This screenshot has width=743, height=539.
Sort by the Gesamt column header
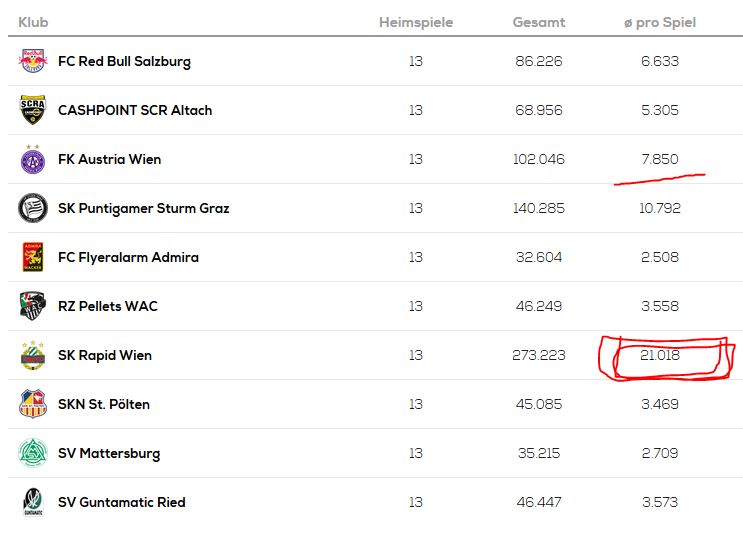[x=539, y=22]
